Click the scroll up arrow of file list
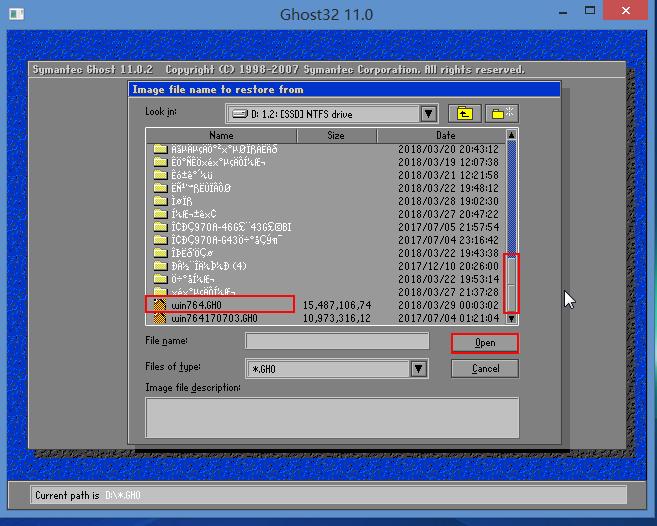 512,135
